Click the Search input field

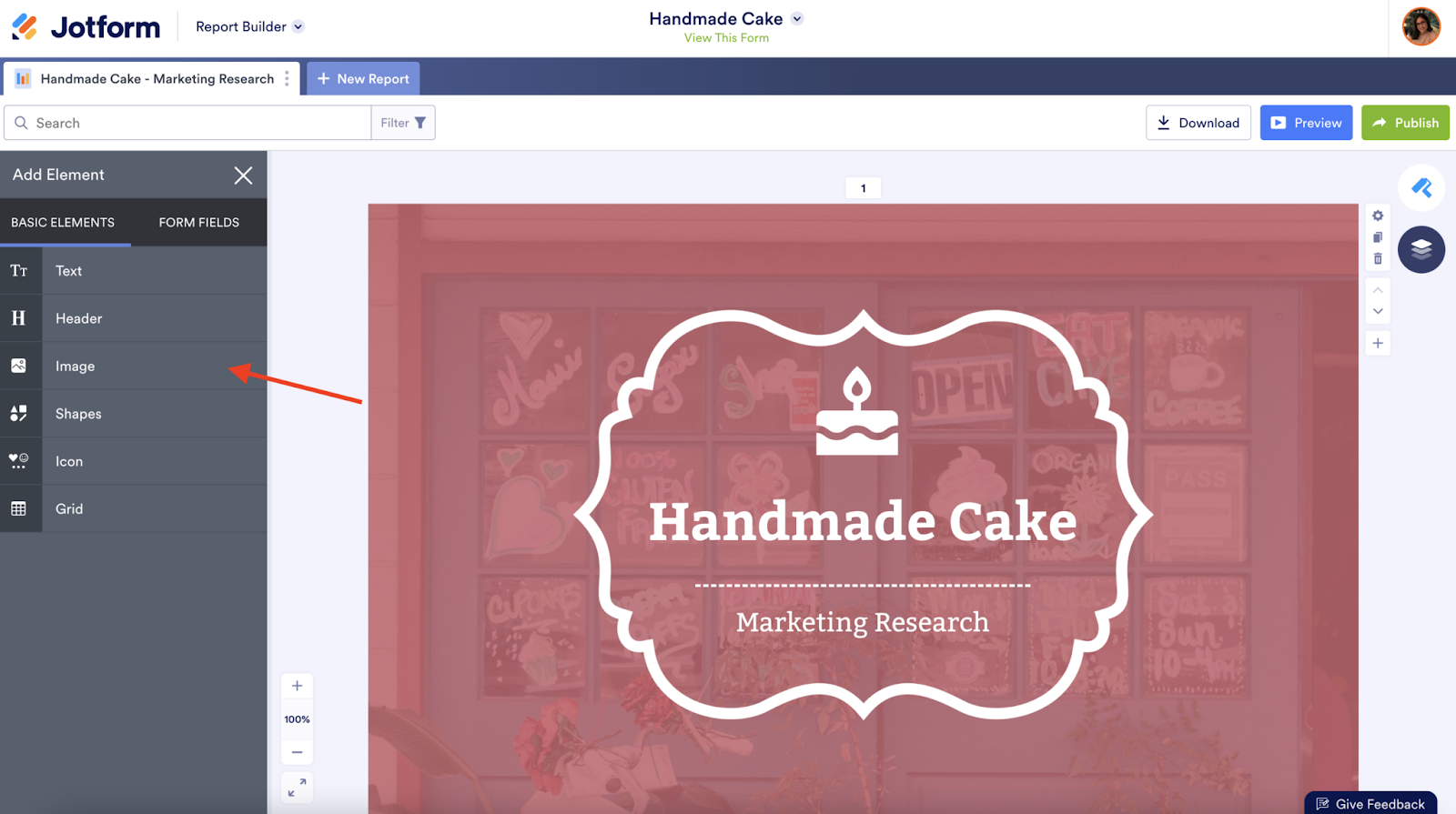point(187,123)
